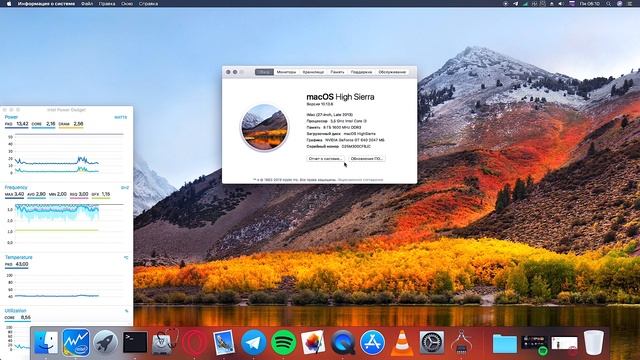Screen dimensions: 640x360
Task: Open the App Store from the Dock
Action: [372, 342]
